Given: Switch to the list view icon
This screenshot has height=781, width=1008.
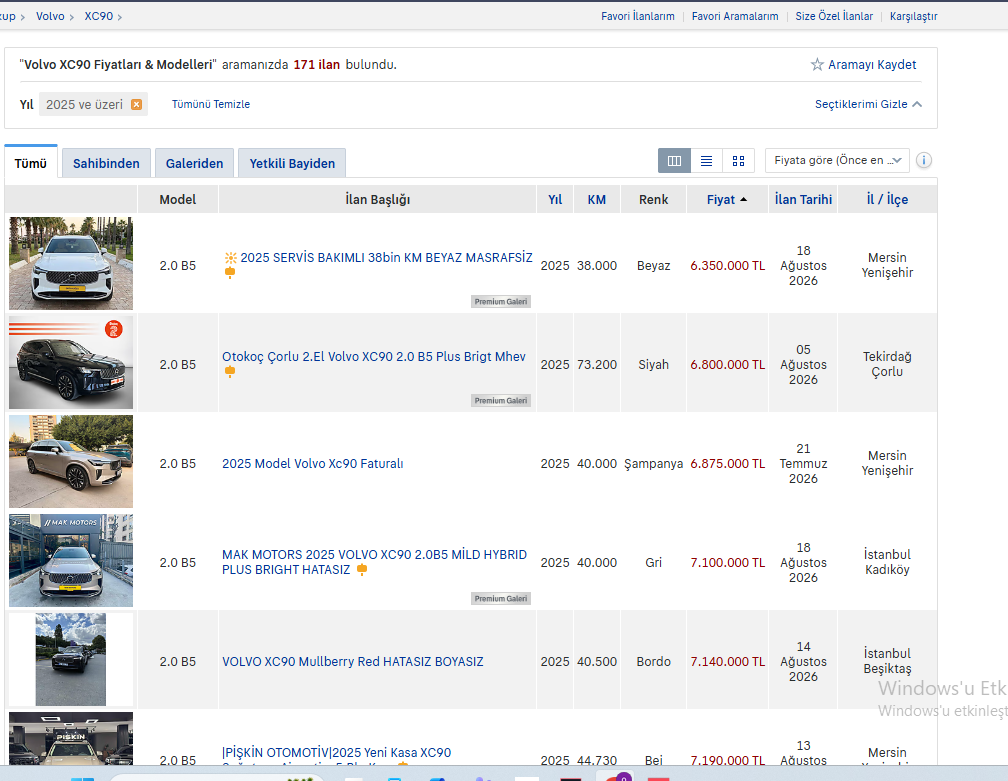Looking at the screenshot, I should (x=706, y=161).
